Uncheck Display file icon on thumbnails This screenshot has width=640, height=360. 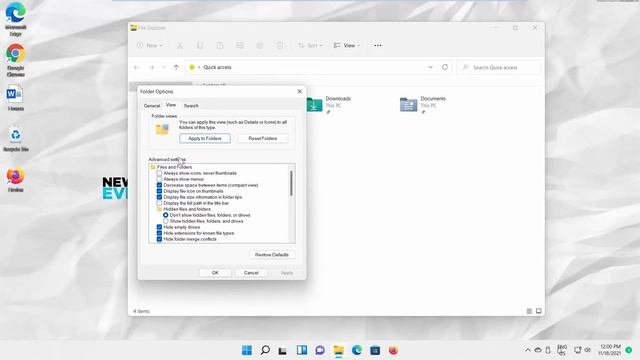coord(159,191)
